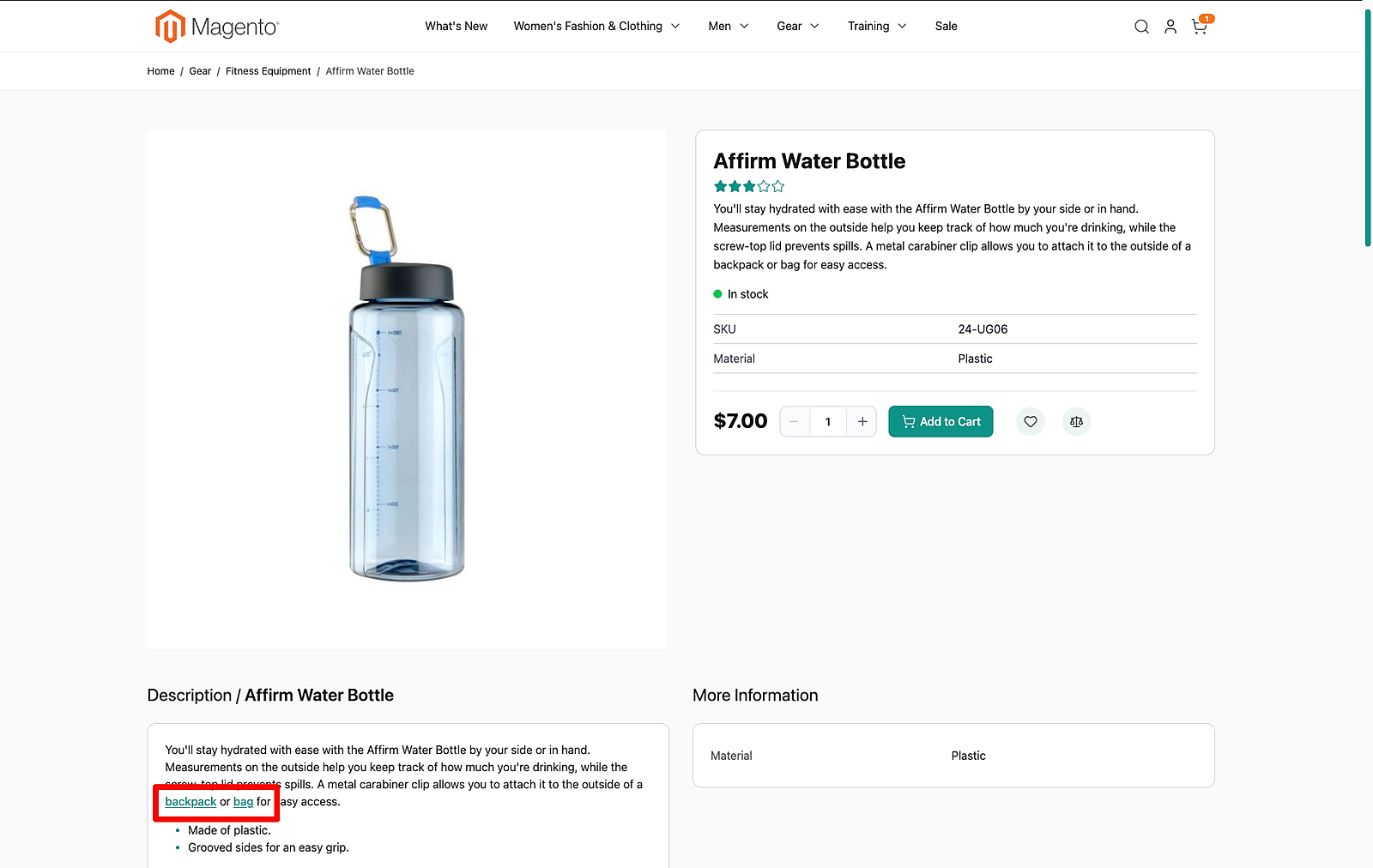Click the account person icon
Image resolution: width=1373 pixels, height=868 pixels.
(1170, 27)
